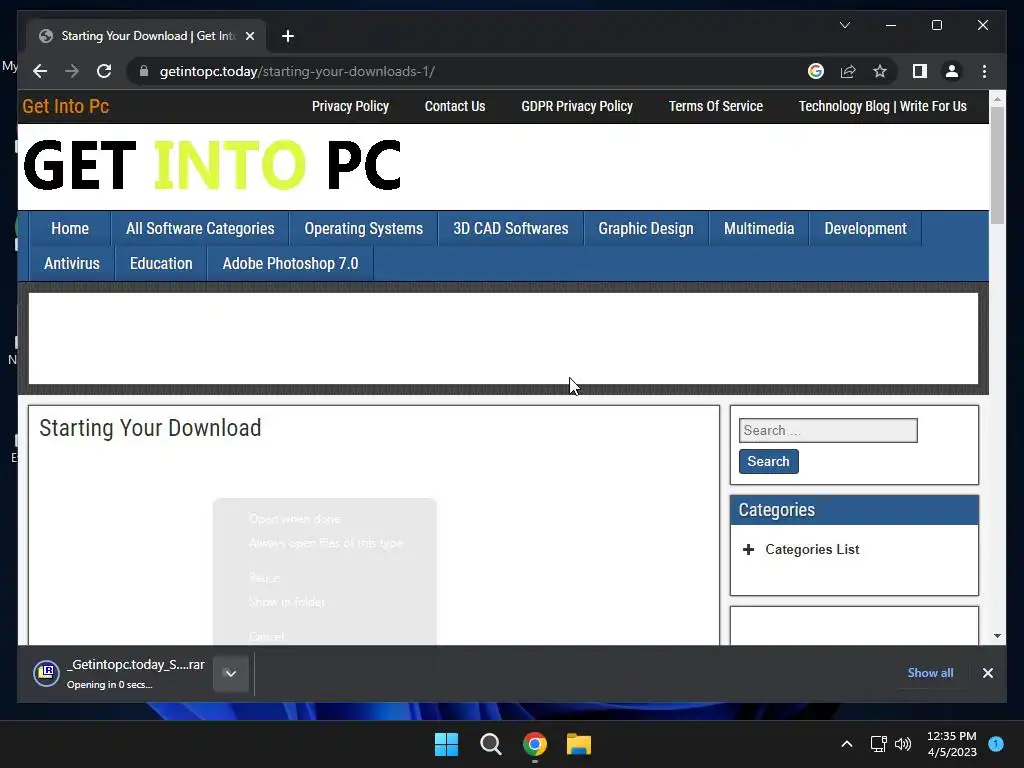Open the Contact Us link
The height and width of the screenshot is (768, 1024).
tap(455, 106)
